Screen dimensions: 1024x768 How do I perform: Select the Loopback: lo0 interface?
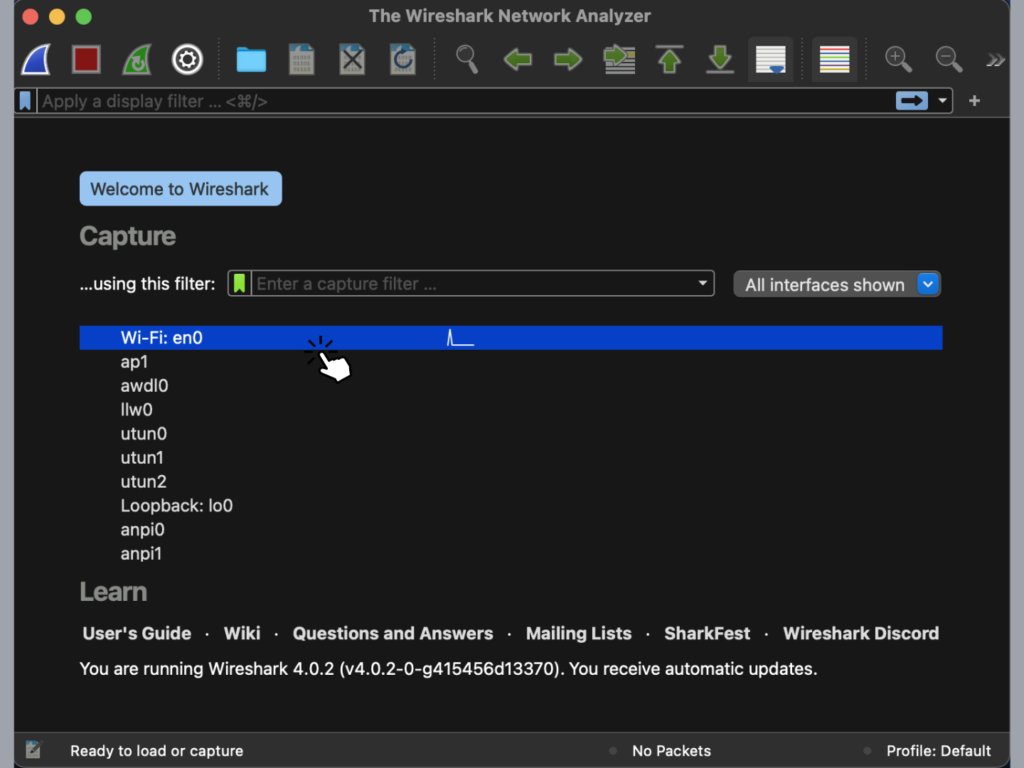[177, 506]
